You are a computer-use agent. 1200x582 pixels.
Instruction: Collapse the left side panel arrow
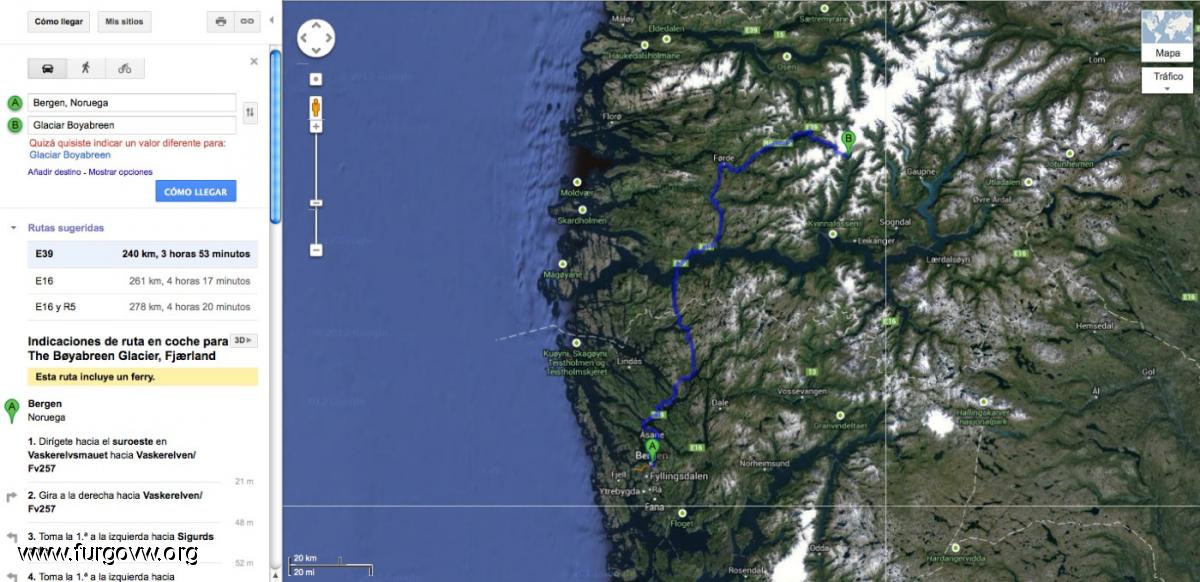point(271,20)
